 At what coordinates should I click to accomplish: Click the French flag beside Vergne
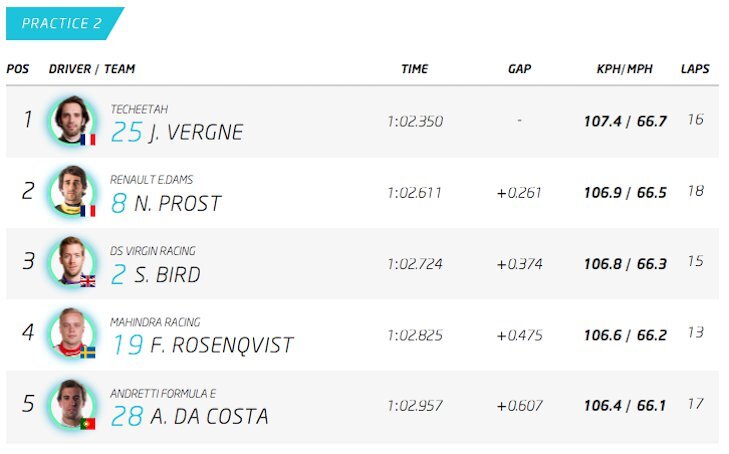coord(88,139)
